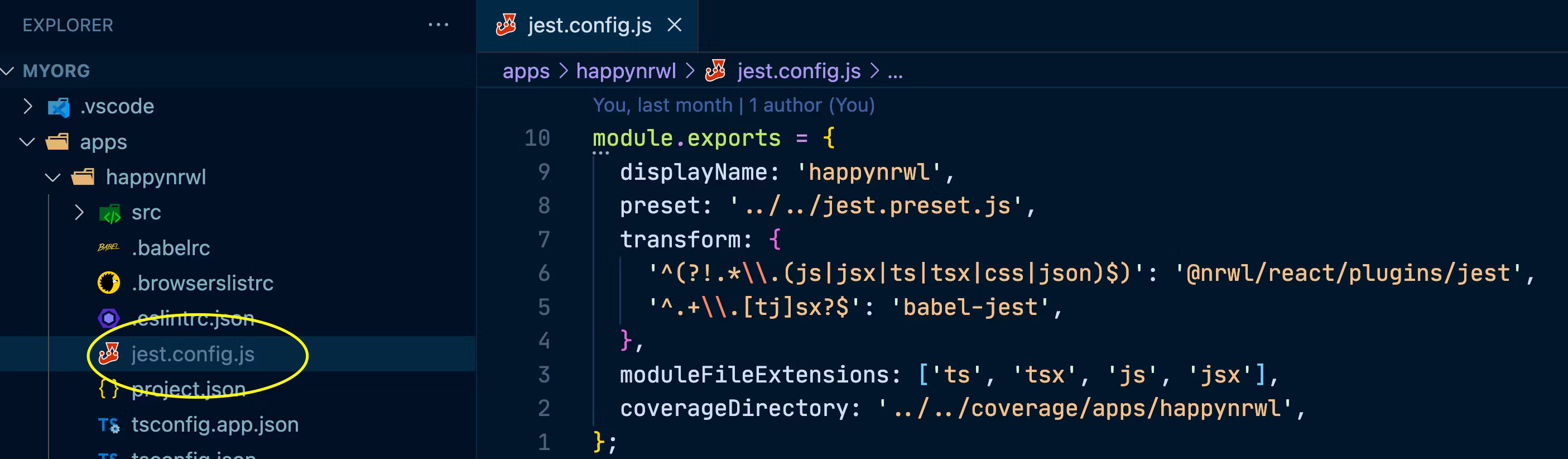Click the ESLint icon in file tree

(x=108, y=318)
